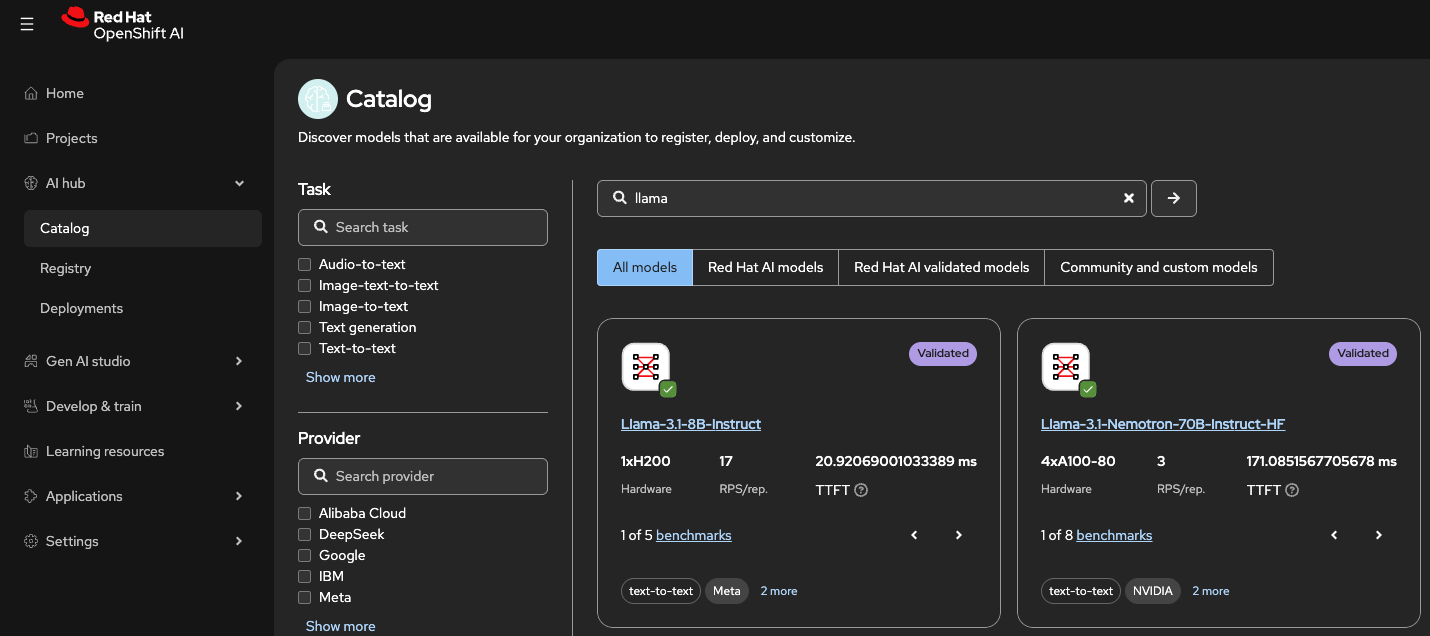Viewport: 1430px width, 636px height.
Task: Show next benchmark on Nemotron card
Action: pos(1378,535)
